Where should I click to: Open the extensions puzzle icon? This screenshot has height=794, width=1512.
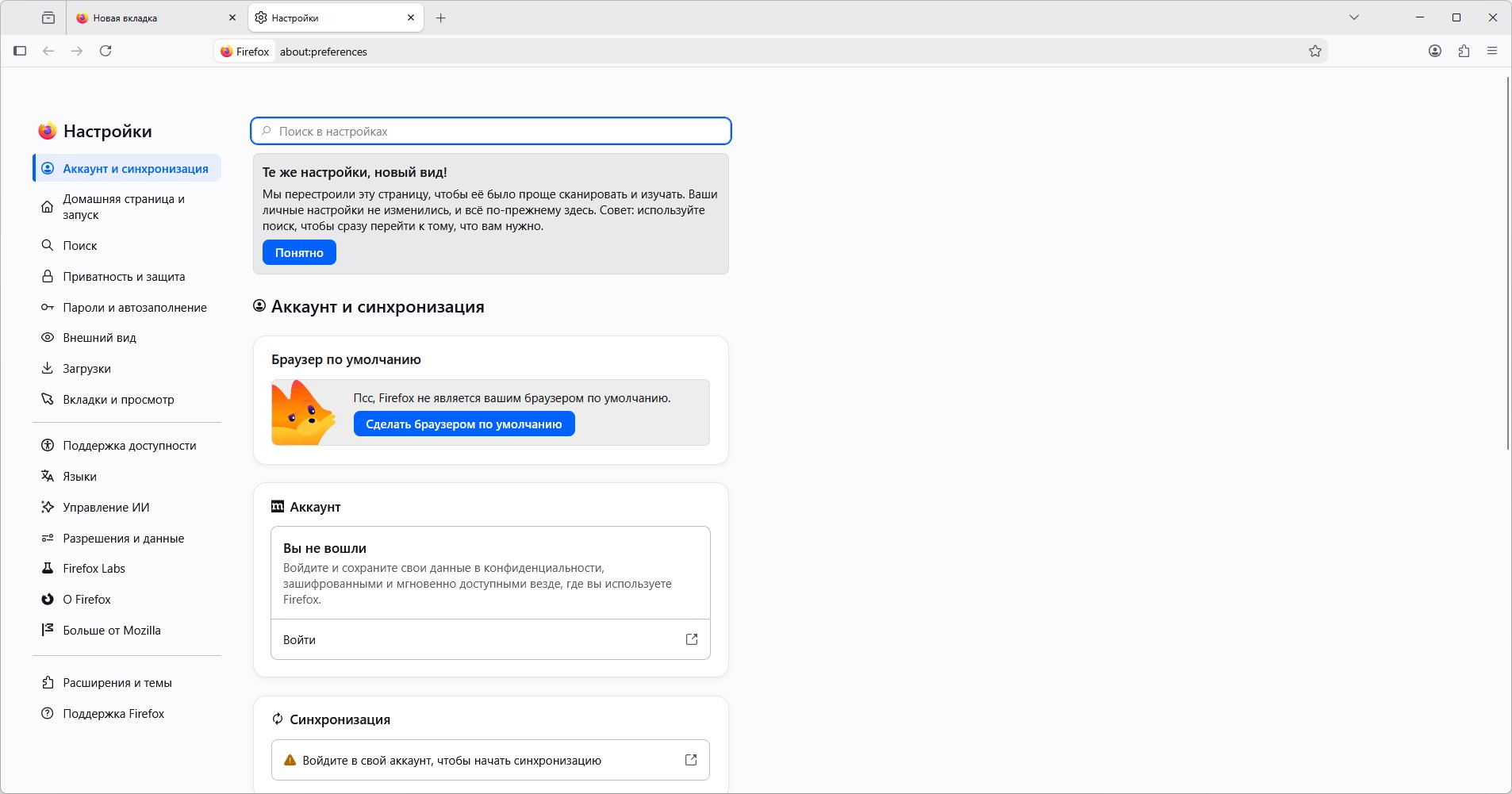click(1464, 51)
